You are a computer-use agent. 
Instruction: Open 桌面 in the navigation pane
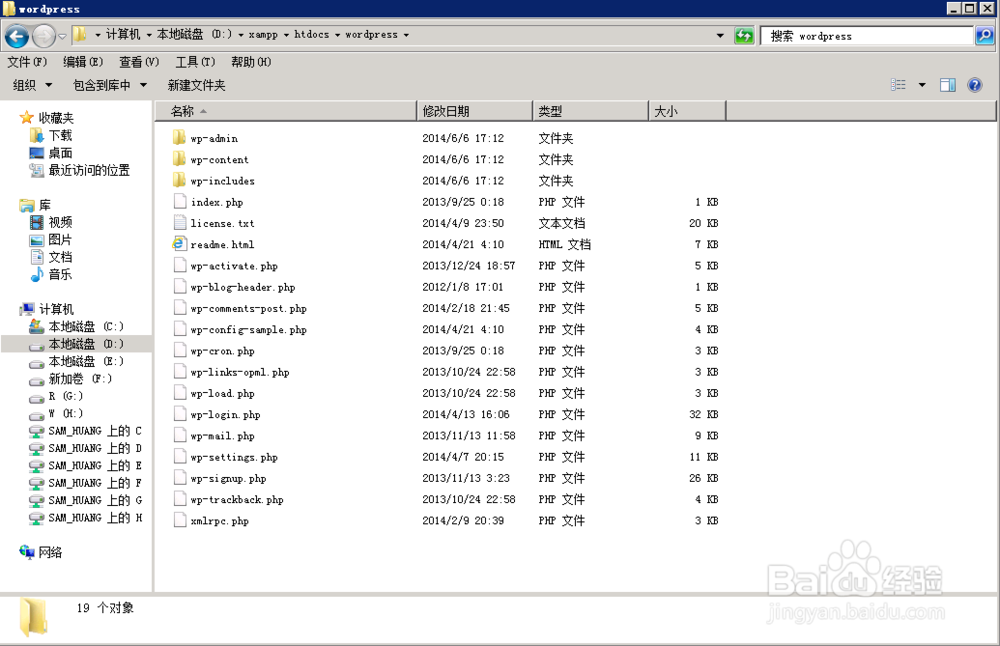pos(61,152)
